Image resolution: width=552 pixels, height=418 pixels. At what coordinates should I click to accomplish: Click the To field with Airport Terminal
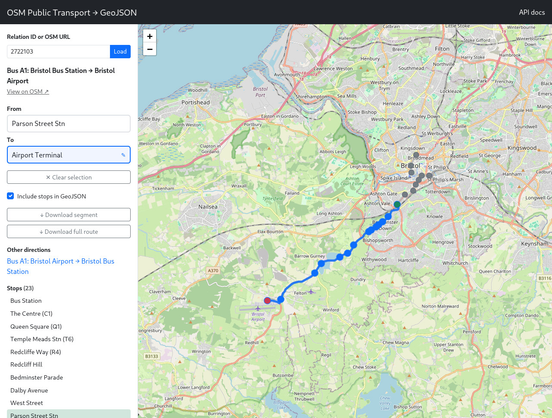[x=69, y=155]
